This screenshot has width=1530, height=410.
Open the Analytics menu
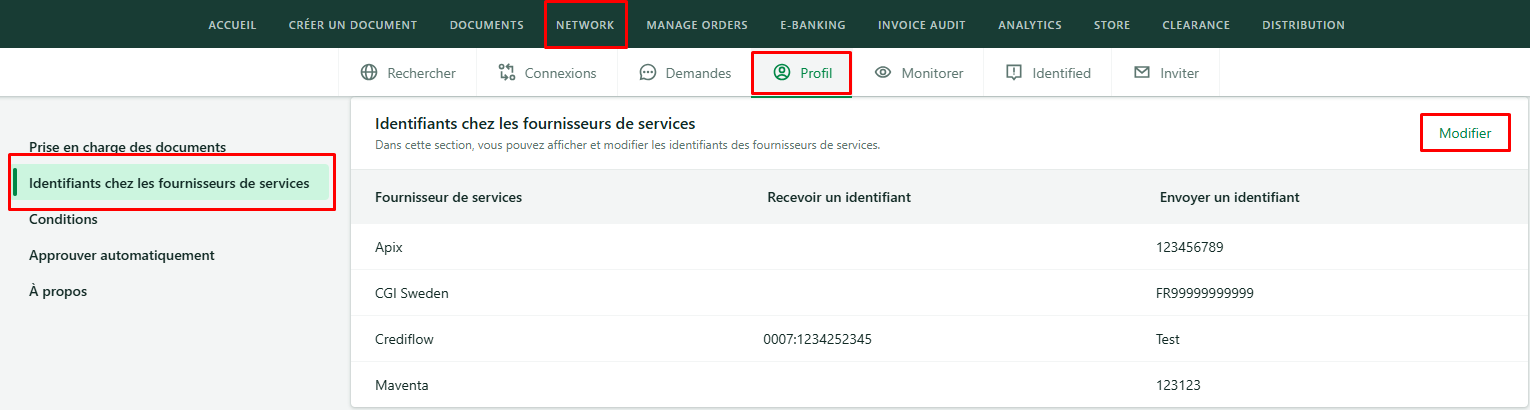pos(1030,25)
